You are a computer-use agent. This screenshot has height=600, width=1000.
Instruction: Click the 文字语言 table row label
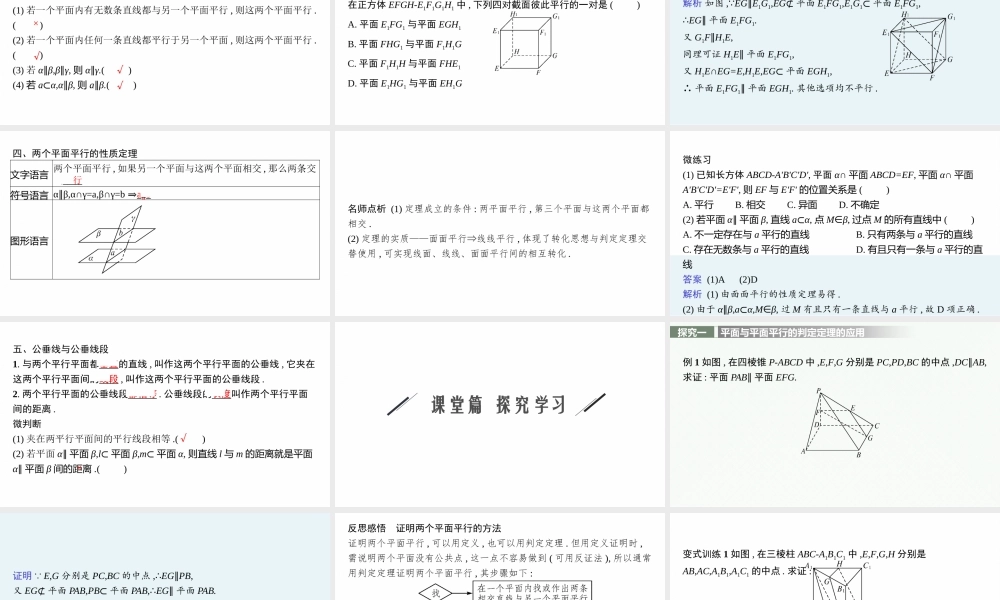30,174
